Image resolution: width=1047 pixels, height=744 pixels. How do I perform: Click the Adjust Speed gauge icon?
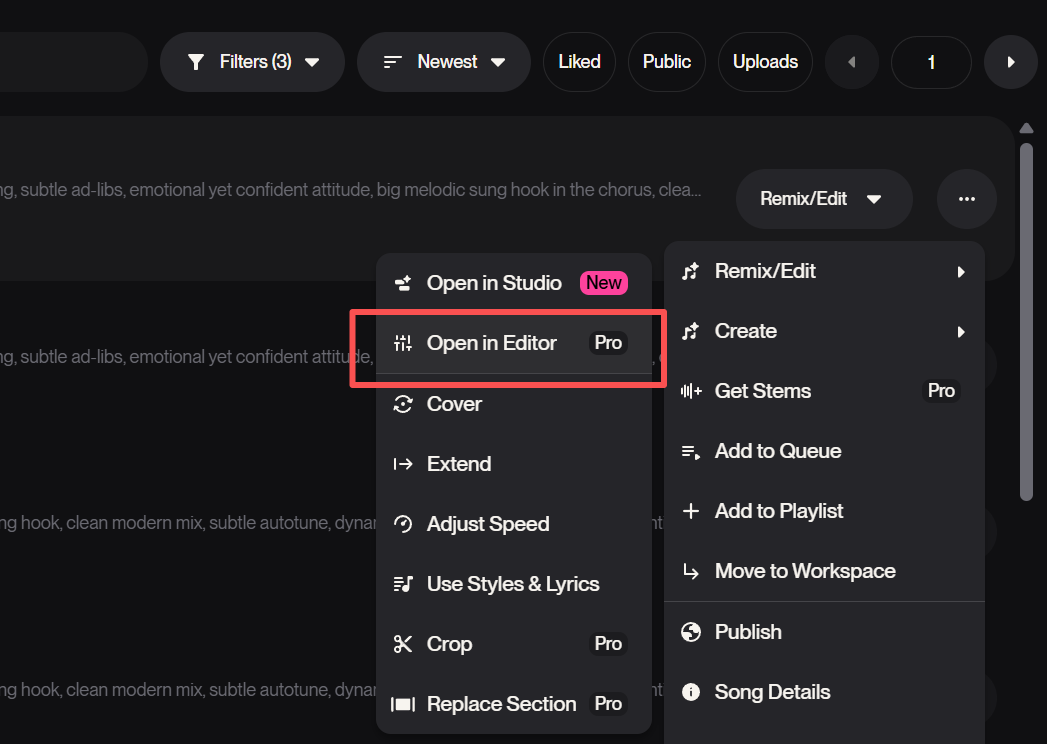coord(403,524)
